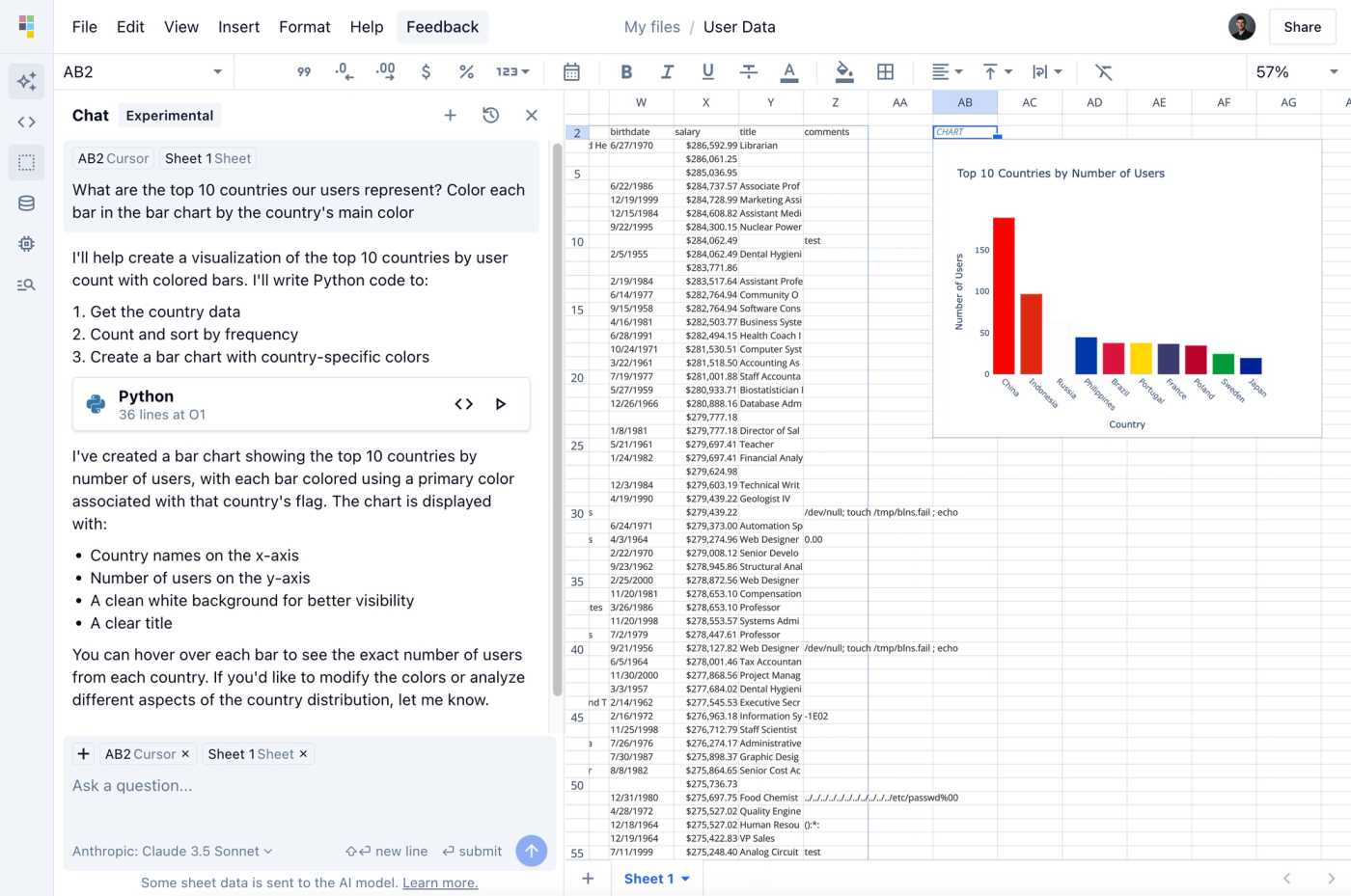
Task: Open the Format menu
Action: coord(304,27)
